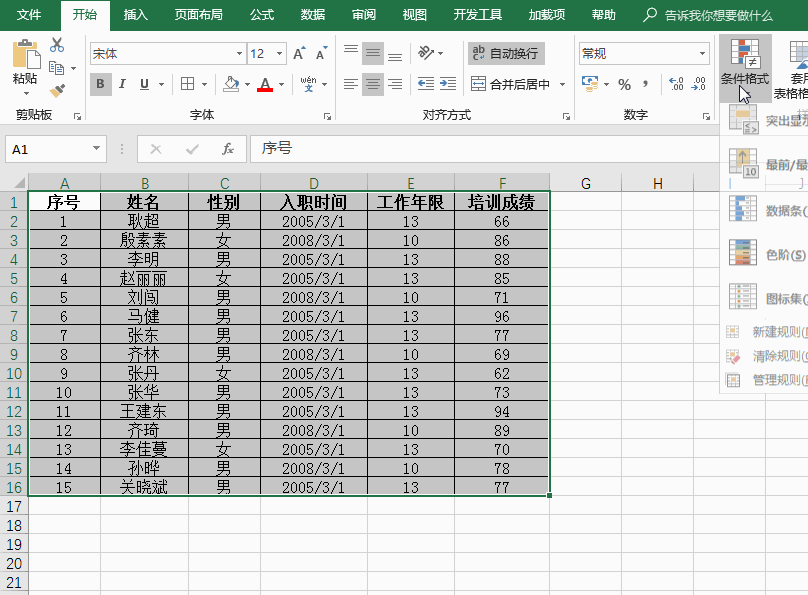Open the paste options arrow below 粘贴
Screen dimensions: 808x595
click(26, 93)
